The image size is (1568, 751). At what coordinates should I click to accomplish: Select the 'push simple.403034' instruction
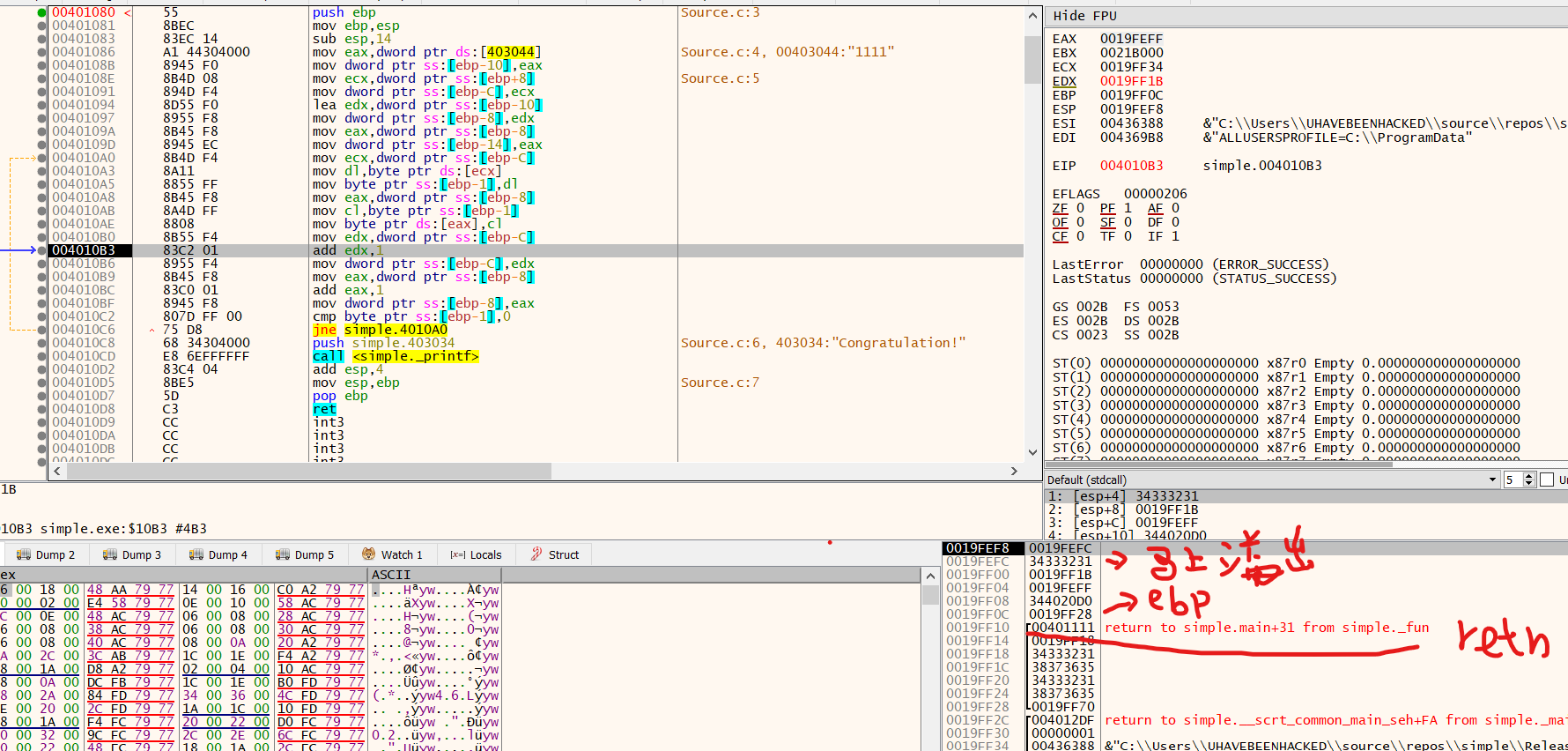pos(383,343)
